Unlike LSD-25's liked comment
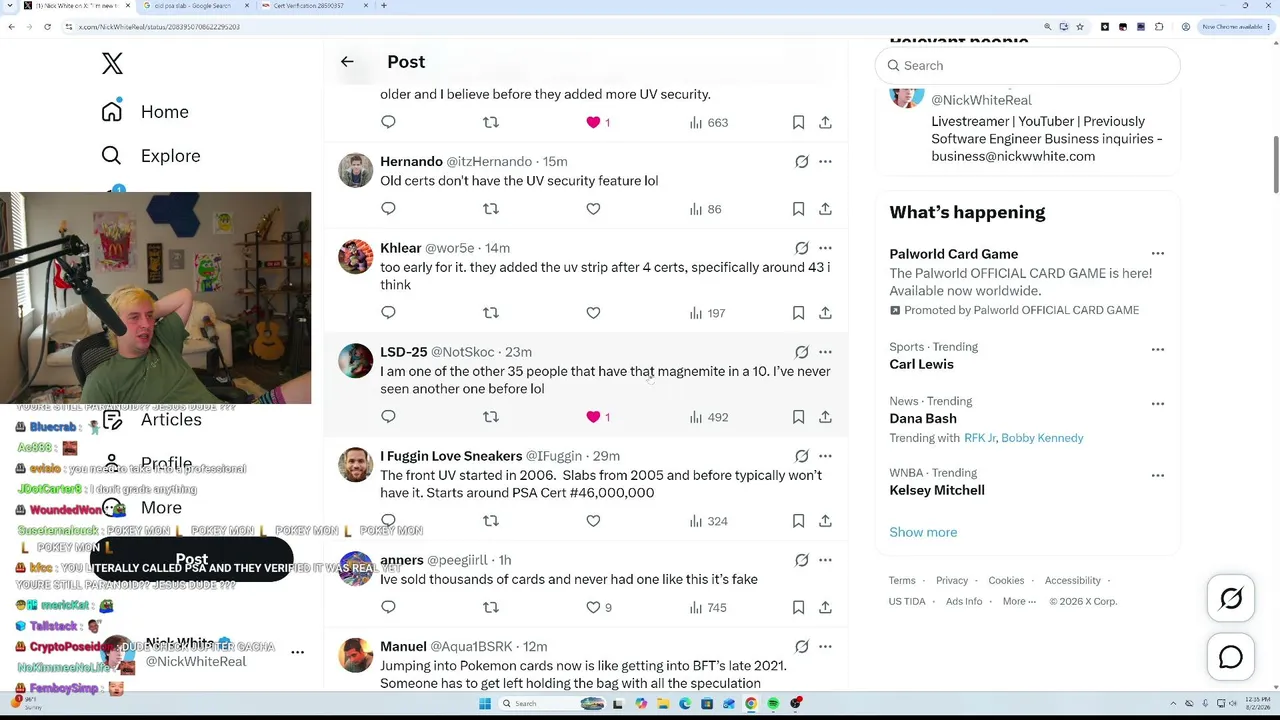Screen dimensions: 1280x720 pyautogui.click(x=593, y=417)
